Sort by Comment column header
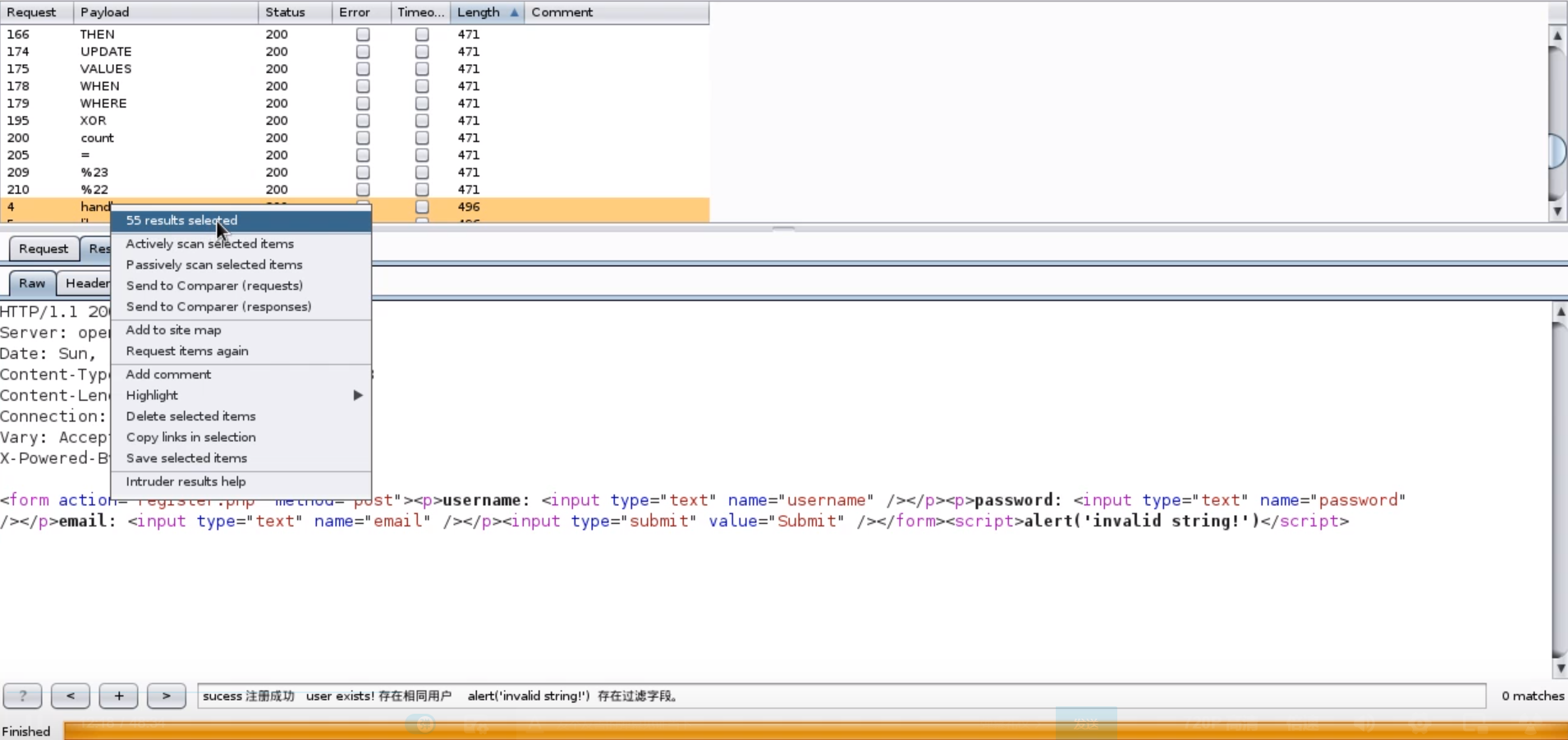 pos(617,12)
